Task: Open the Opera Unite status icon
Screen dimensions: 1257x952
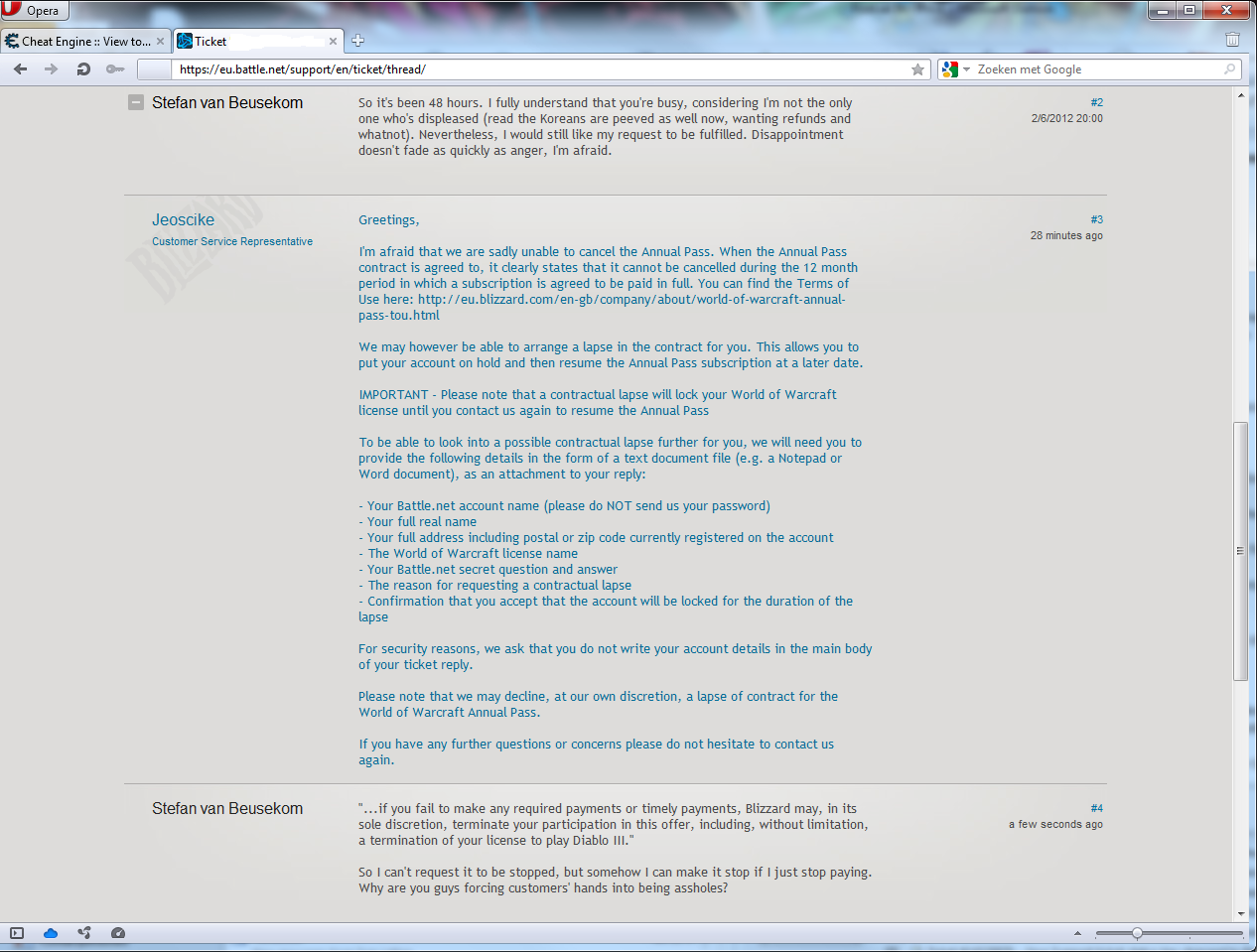Action: coord(84,933)
